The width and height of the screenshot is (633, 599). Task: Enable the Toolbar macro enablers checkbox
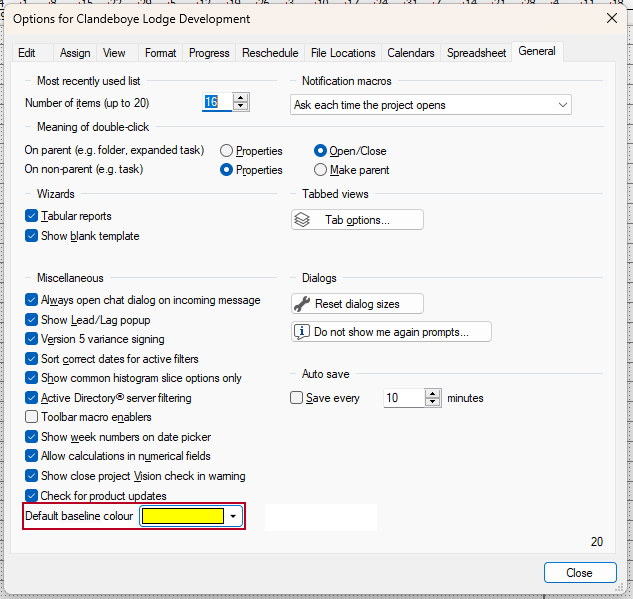coord(32,417)
